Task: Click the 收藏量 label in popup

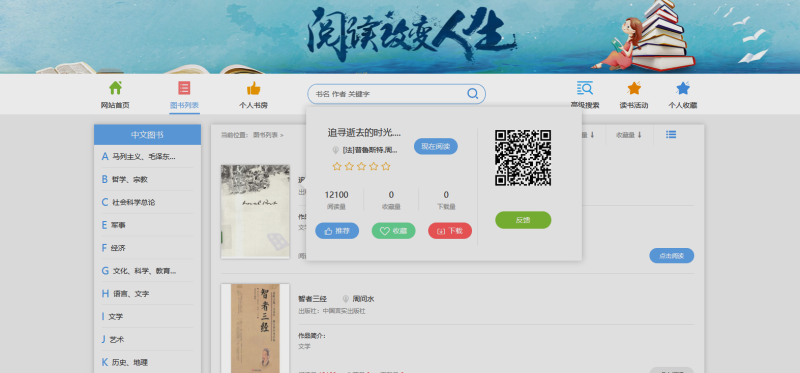Action: [391, 207]
